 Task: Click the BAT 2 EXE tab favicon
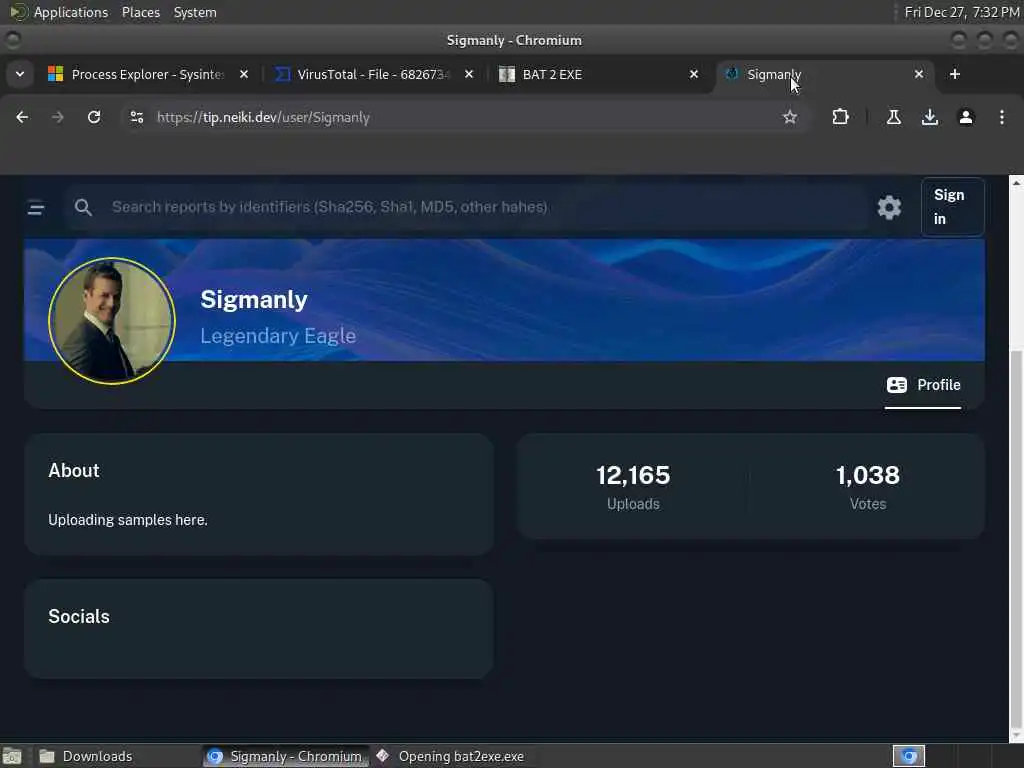tap(507, 74)
